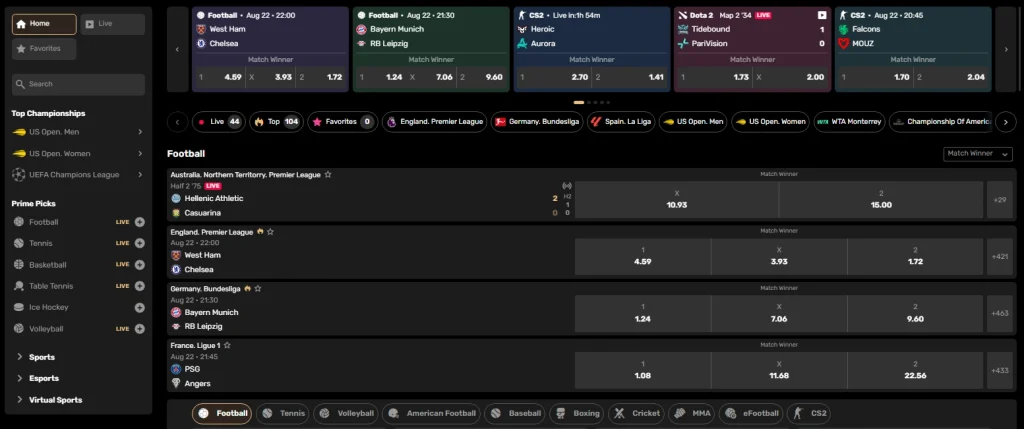Favorite the England Premier League star

click(x=270, y=231)
